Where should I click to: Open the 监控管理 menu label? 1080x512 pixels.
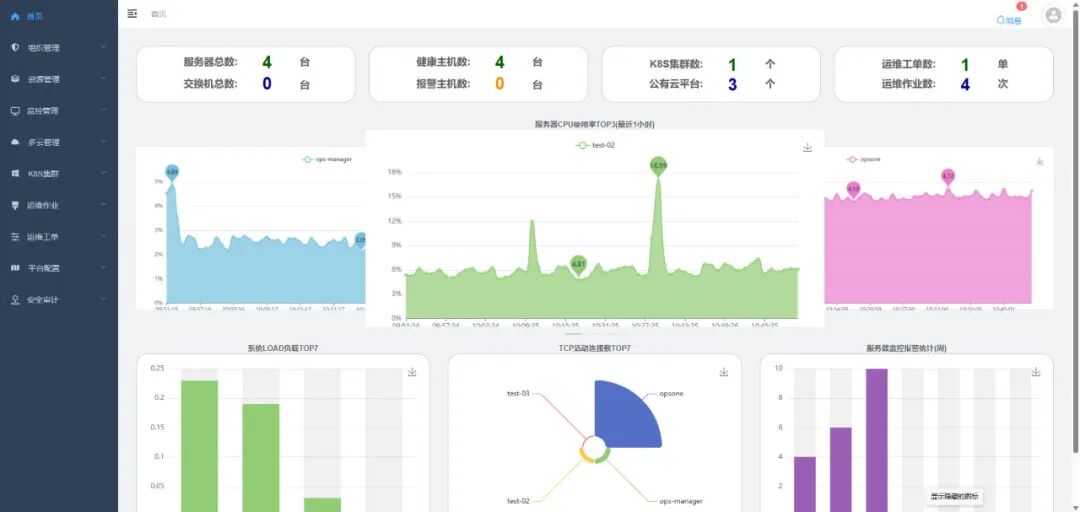pos(43,111)
